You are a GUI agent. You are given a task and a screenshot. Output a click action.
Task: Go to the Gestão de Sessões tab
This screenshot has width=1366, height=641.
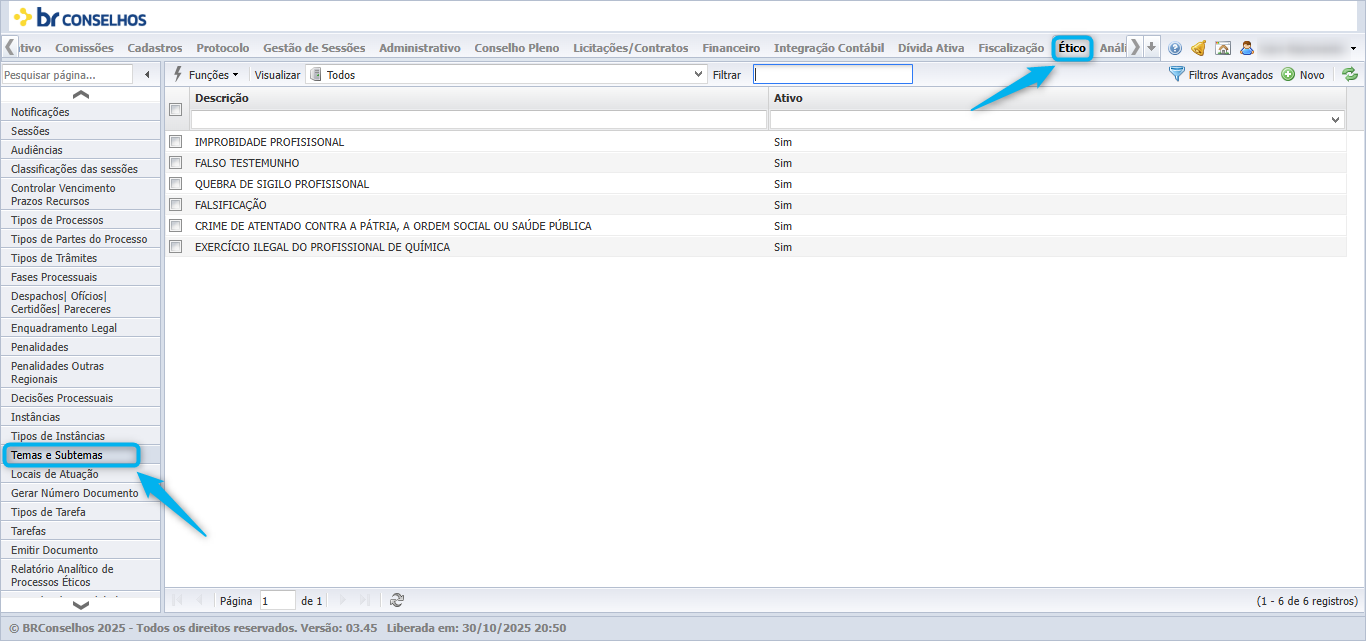pos(314,48)
